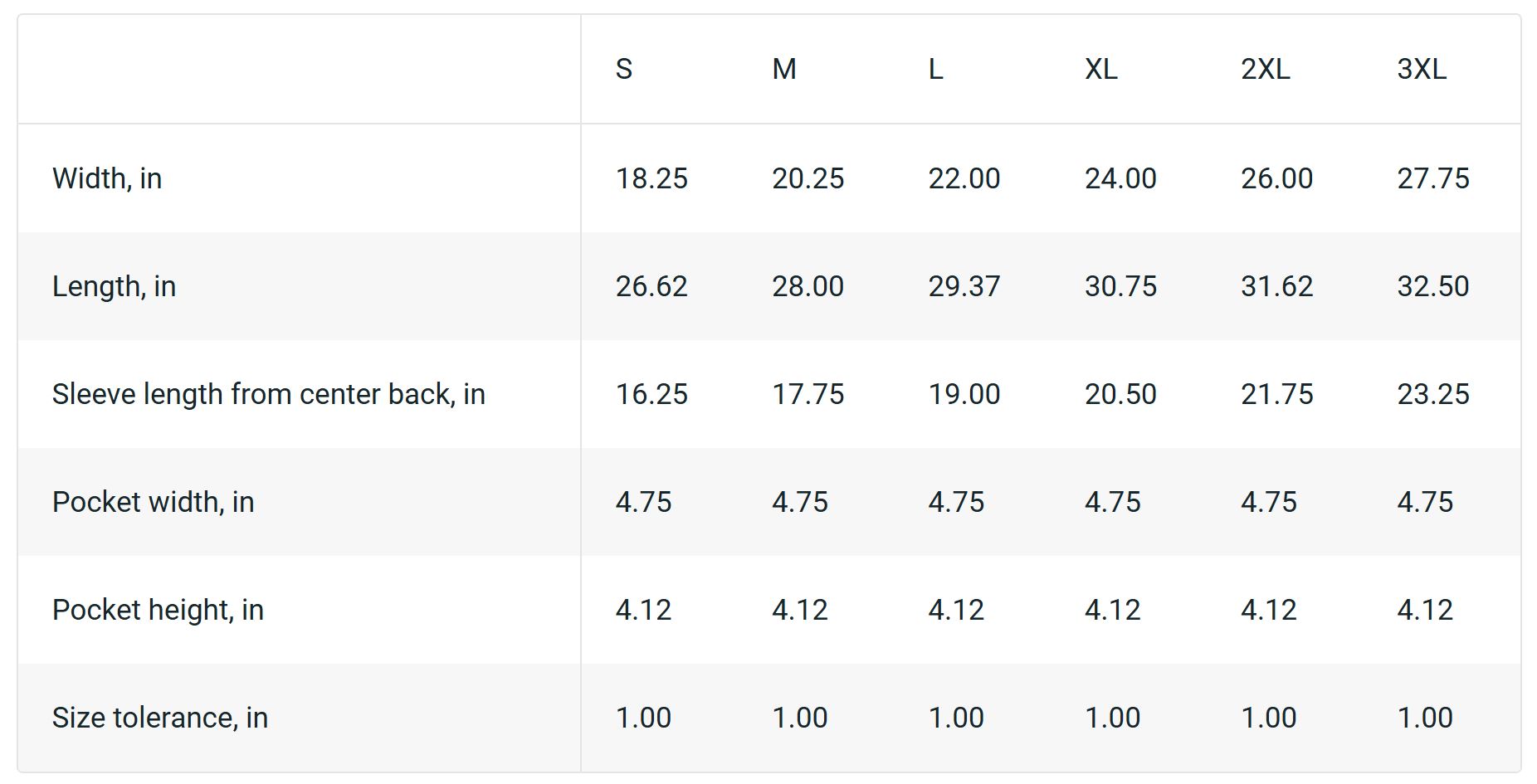This screenshot has height=784, width=1537.
Task: Select the M size column header
Action: click(784, 69)
